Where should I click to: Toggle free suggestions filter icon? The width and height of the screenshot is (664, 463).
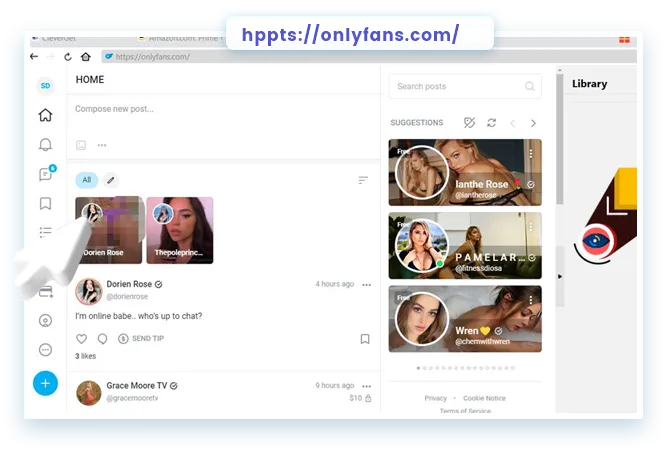(469, 123)
